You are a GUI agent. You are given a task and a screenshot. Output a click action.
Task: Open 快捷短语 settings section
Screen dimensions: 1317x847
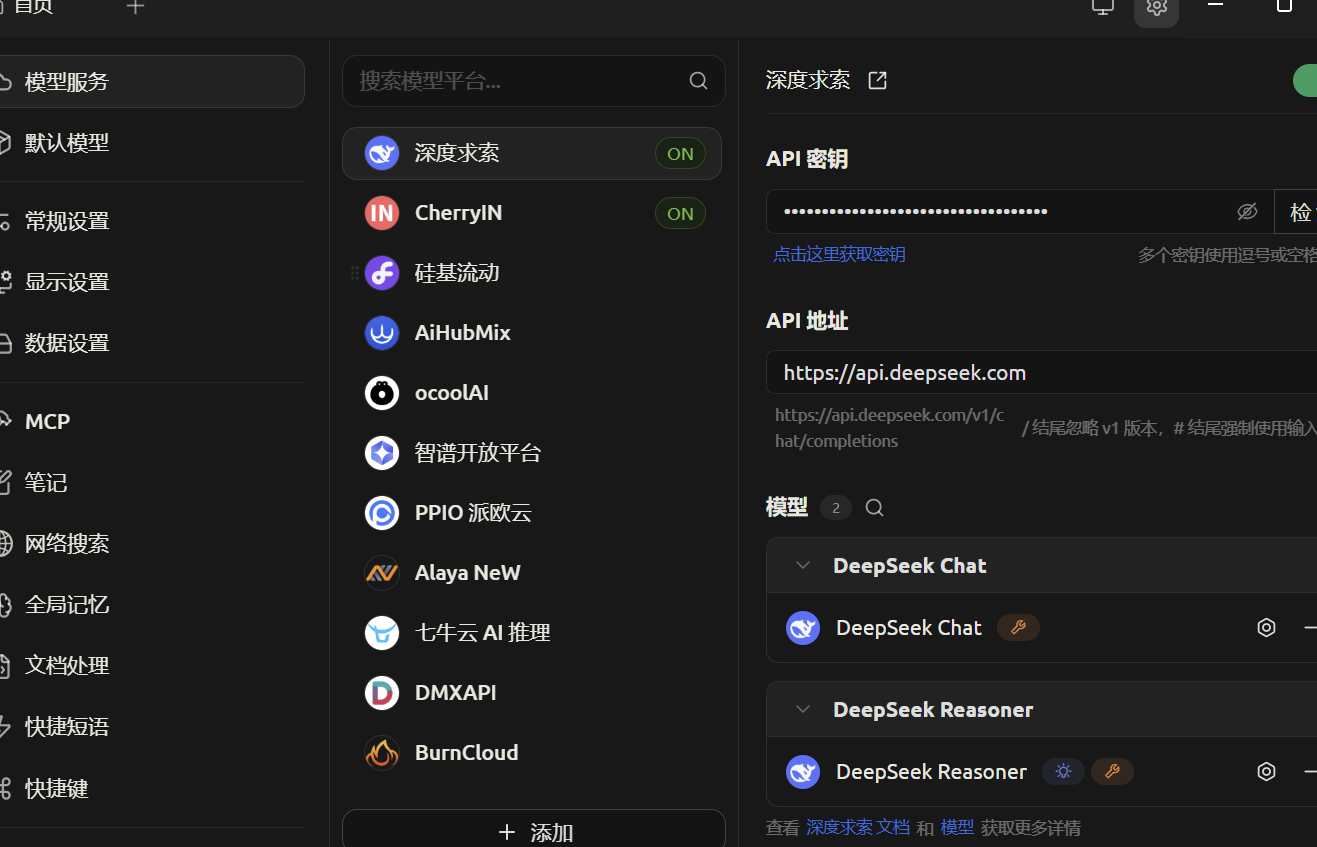coord(152,727)
